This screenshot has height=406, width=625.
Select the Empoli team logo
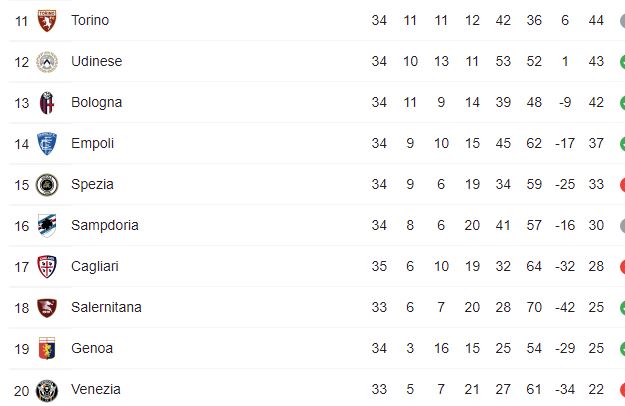point(46,144)
